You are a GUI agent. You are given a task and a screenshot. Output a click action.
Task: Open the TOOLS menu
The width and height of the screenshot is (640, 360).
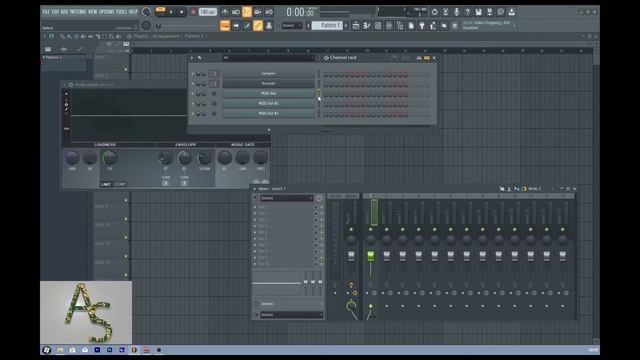[121, 12]
